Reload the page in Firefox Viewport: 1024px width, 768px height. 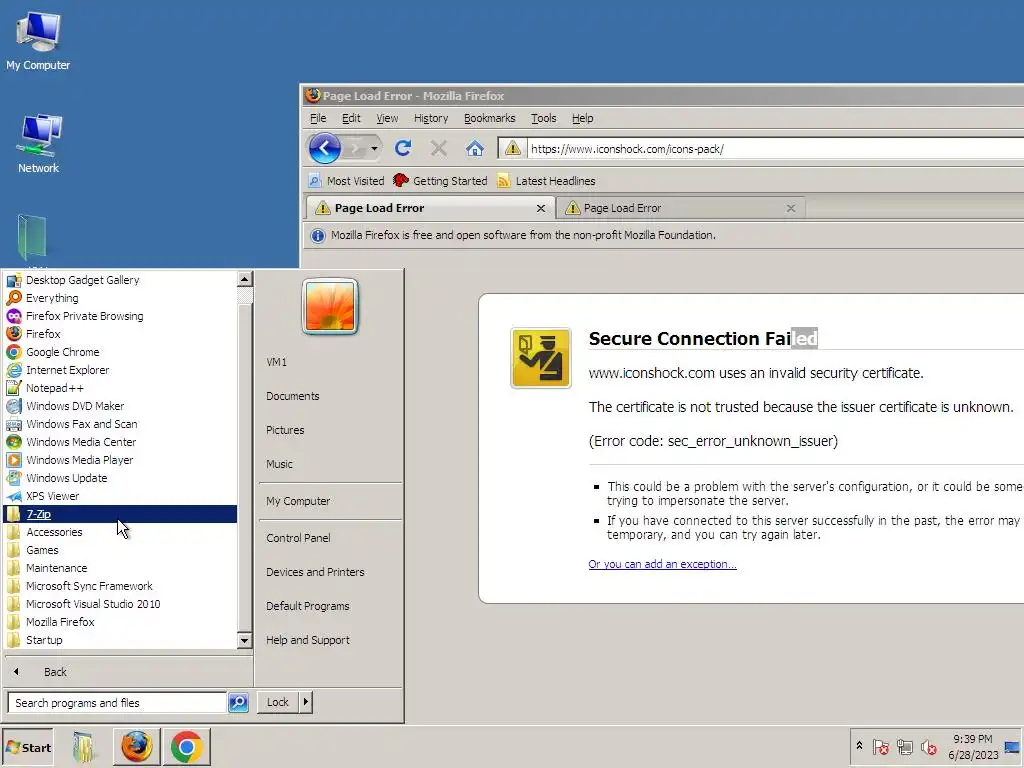tap(402, 148)
